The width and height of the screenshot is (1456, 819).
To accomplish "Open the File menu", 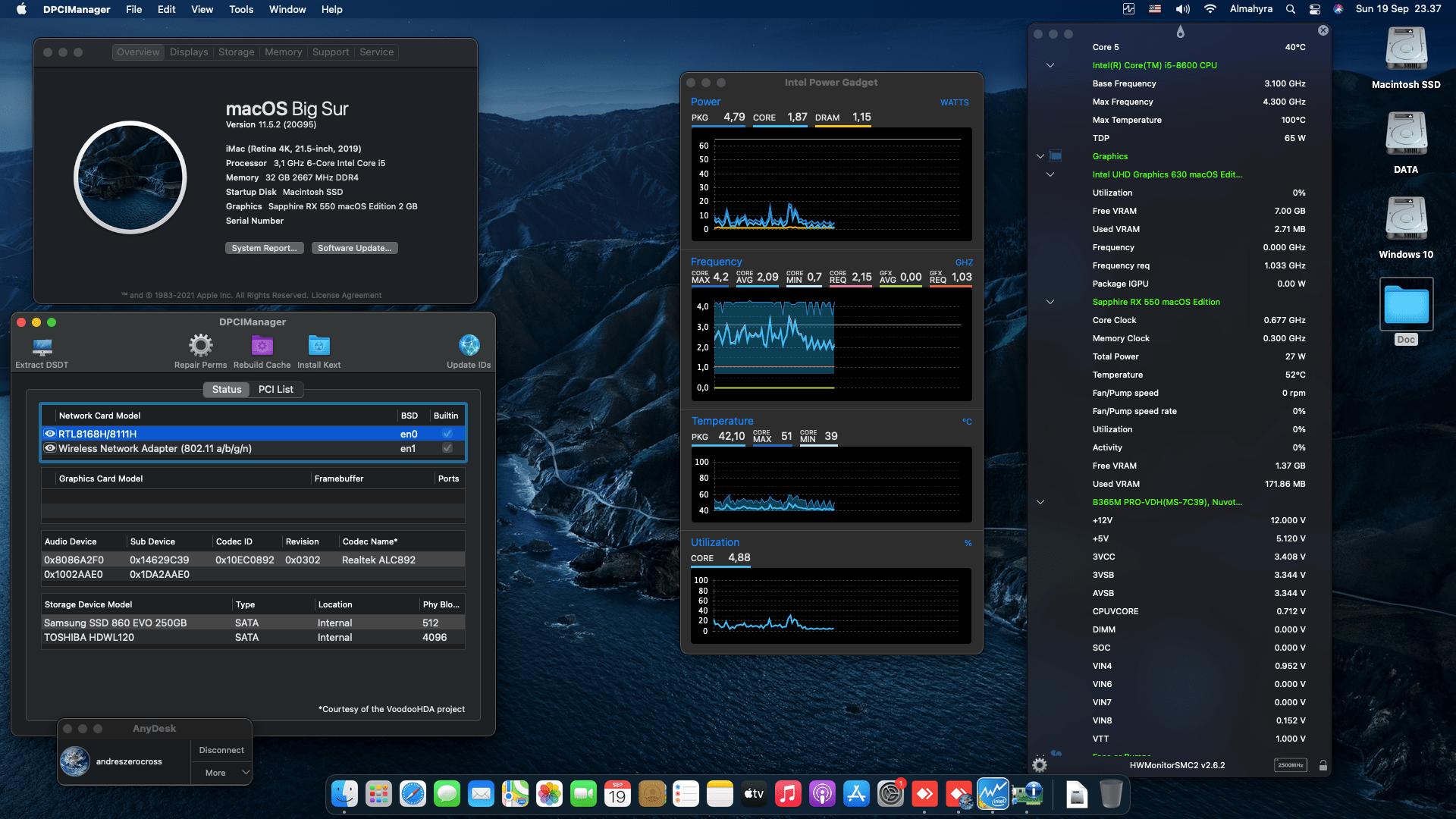I will pos(134,9).
